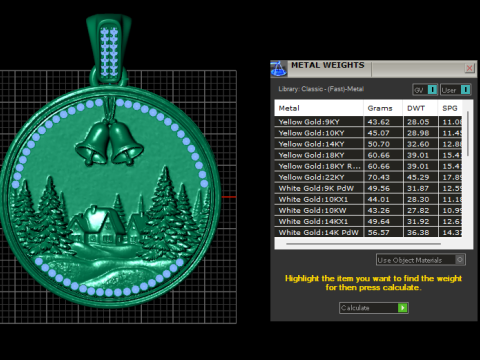Click the 31.87 DWT value
Screen dimensions: 480x360
coord(418,188)
